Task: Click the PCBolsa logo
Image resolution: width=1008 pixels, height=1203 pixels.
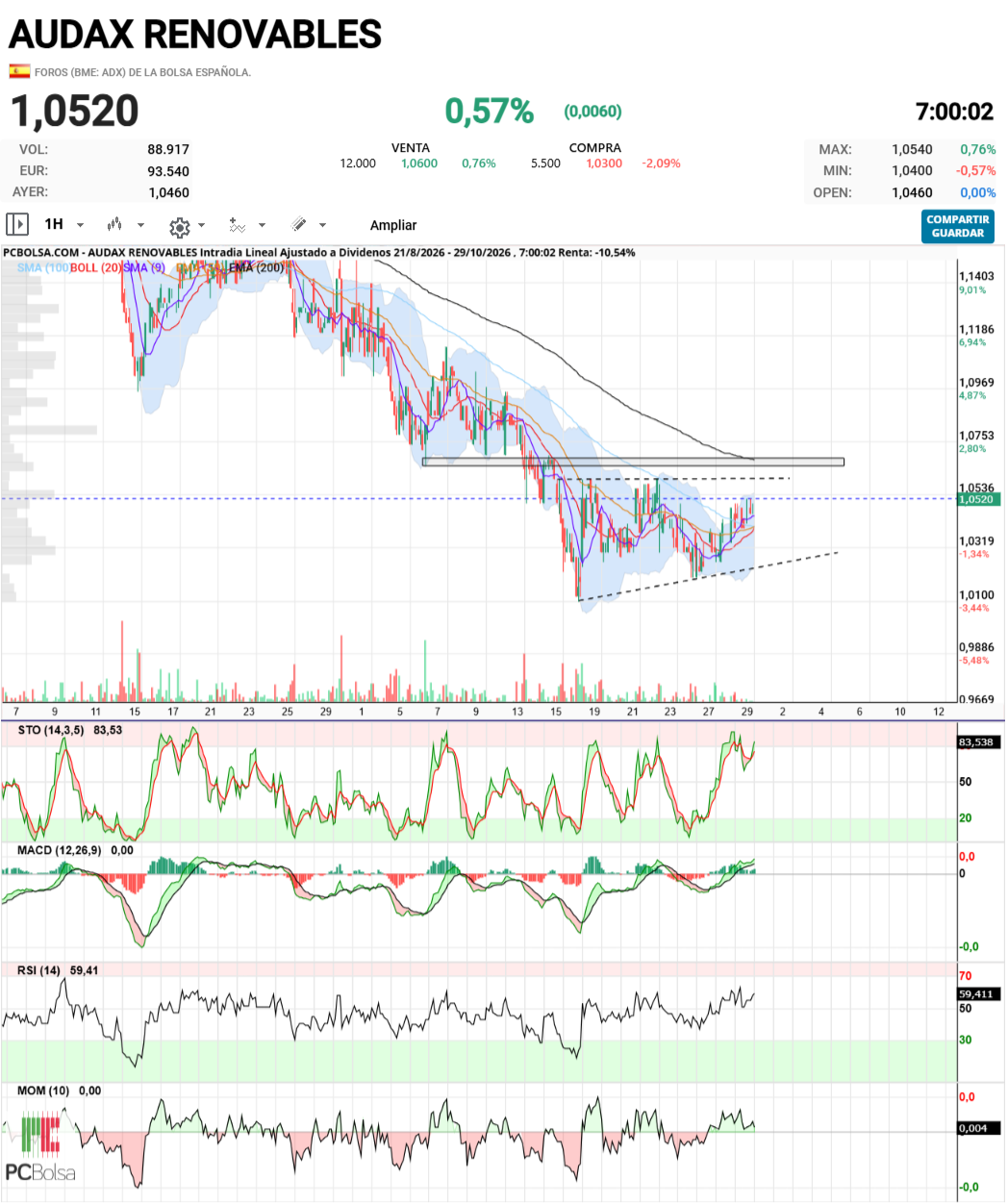Action: point(40,1147)
